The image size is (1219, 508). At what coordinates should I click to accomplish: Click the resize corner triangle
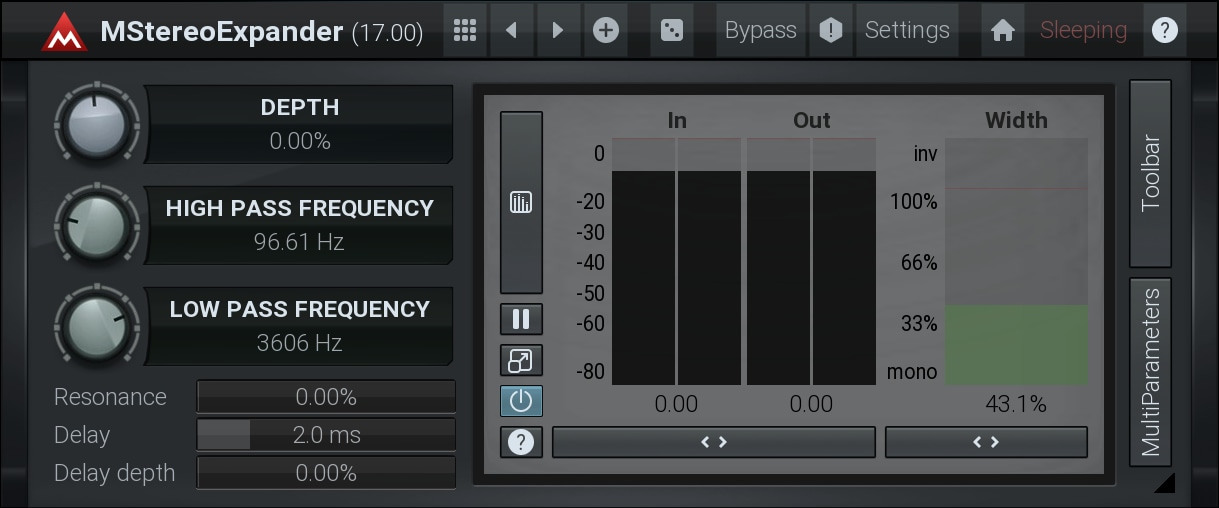pos(1164,484)
